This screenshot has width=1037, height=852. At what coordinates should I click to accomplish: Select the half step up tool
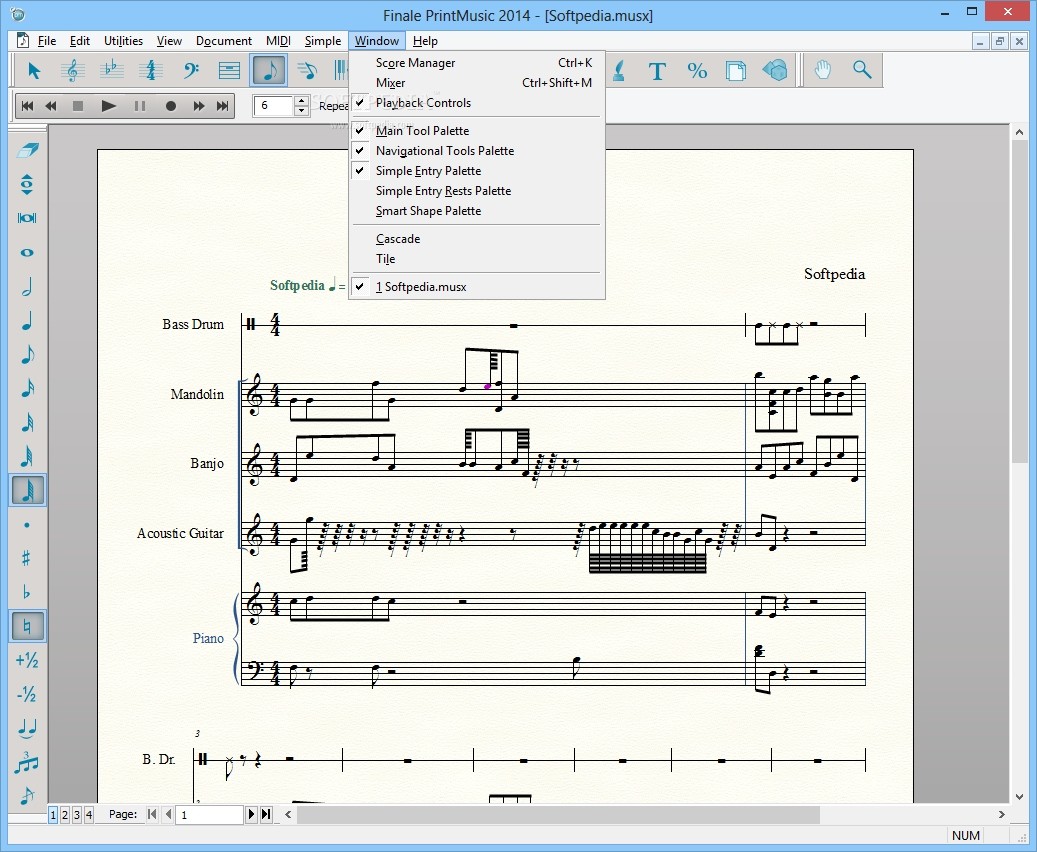coord(27,660)
